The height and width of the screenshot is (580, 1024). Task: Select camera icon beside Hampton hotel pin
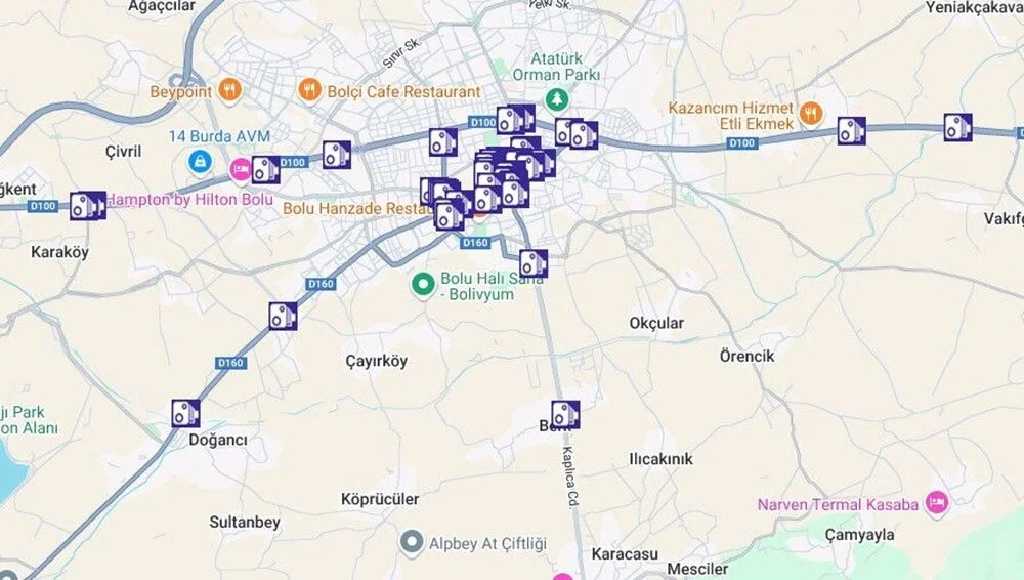(266, 170)
